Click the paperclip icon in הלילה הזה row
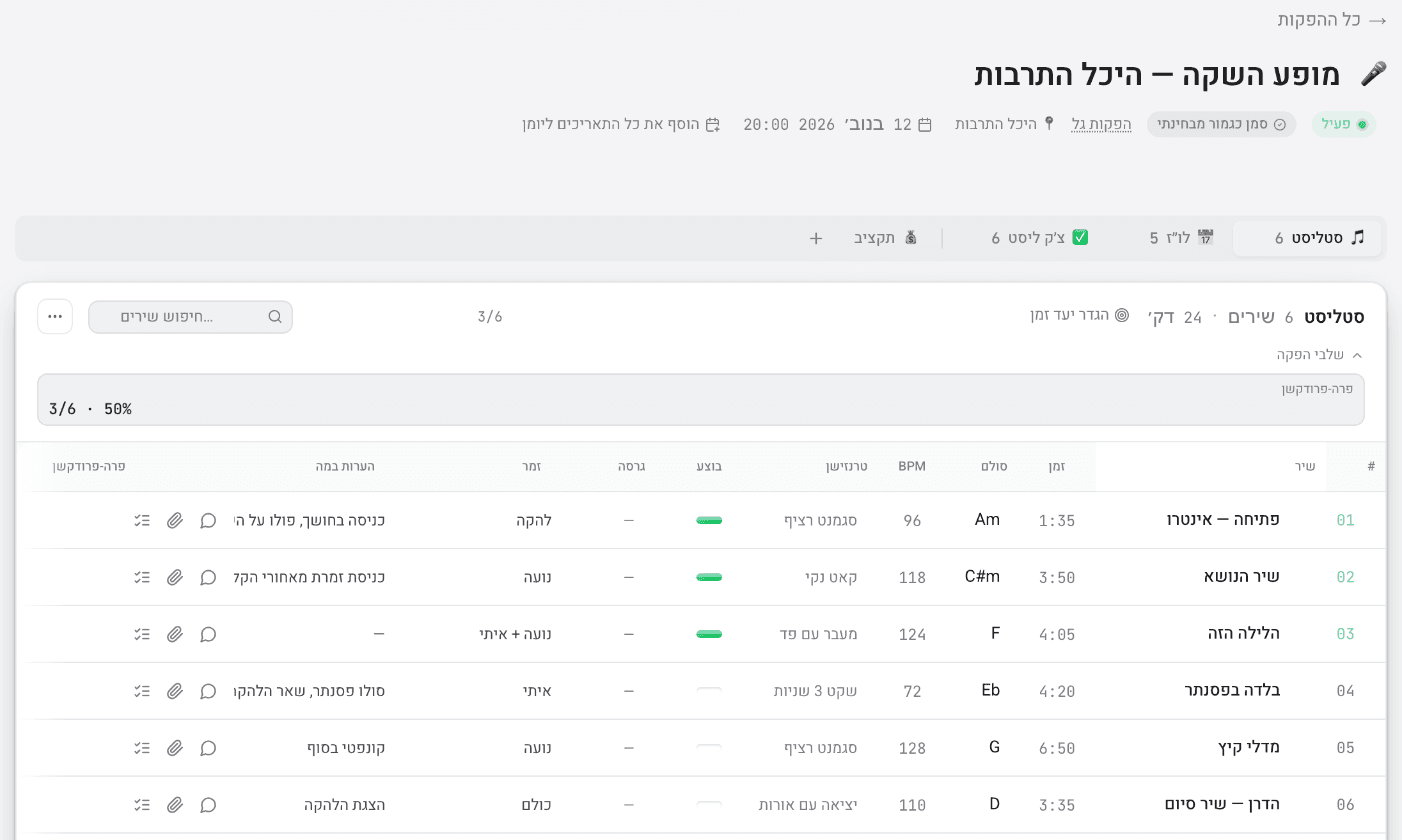Screen dimensions: 1402x840 (x=175, y=634)
